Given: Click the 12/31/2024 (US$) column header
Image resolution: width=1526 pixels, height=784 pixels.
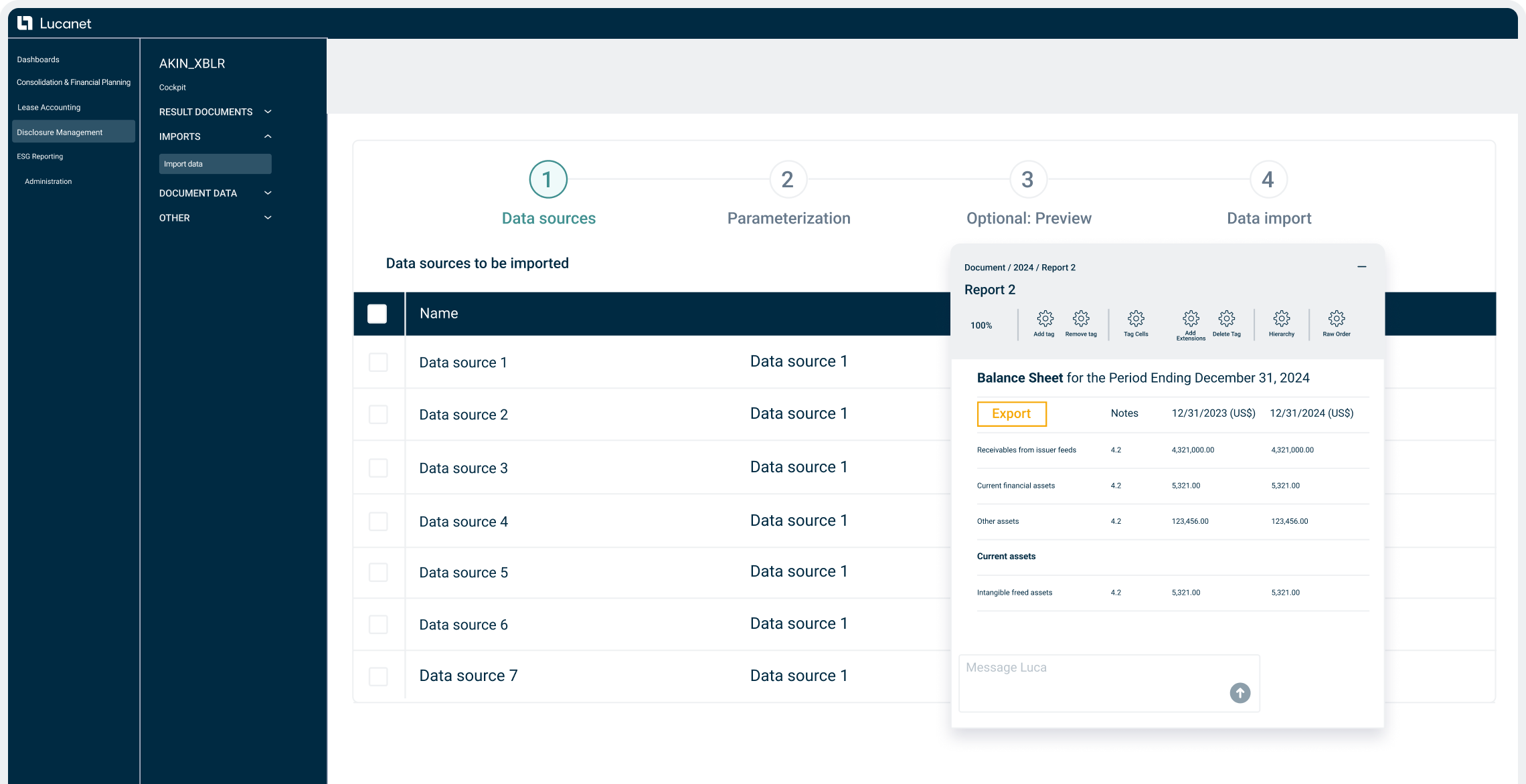Looking at the screenshot, I should [x=1312, y=413].
